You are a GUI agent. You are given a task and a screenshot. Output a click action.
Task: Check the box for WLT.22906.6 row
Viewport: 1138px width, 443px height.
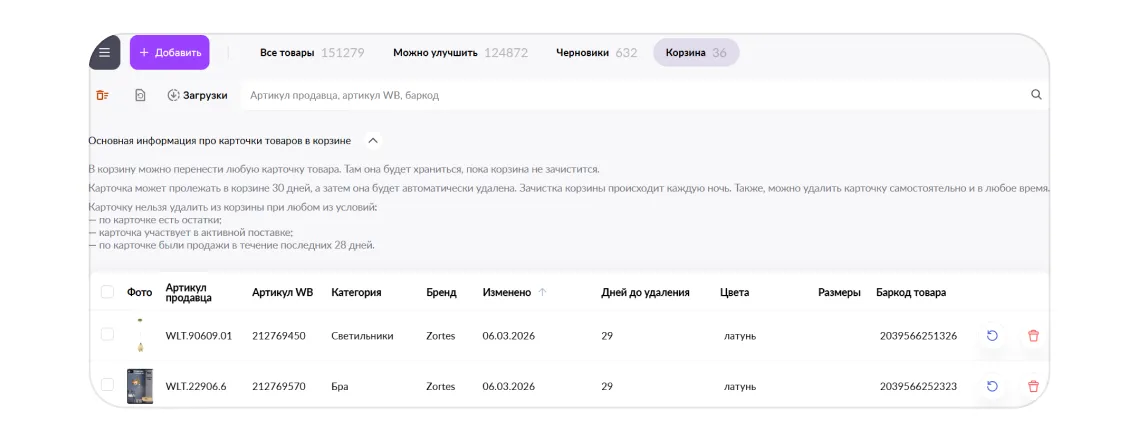(107, 385)
